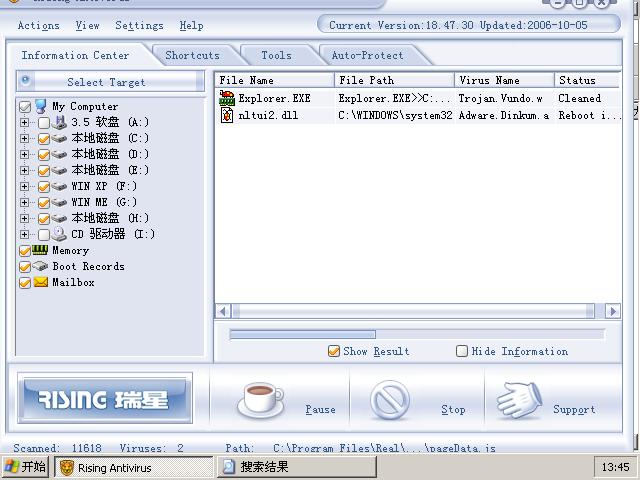Uncheck the Memory checkbox
The width and height of the screenshot is (640, 480).
click(24, 251)
